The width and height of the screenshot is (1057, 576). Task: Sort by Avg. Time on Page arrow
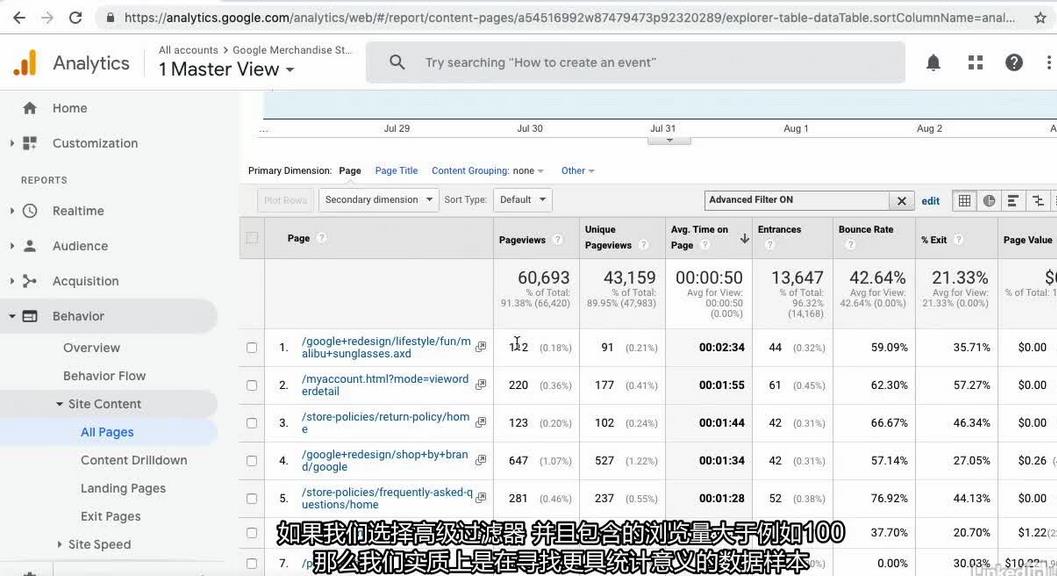[x=744, y=238]
